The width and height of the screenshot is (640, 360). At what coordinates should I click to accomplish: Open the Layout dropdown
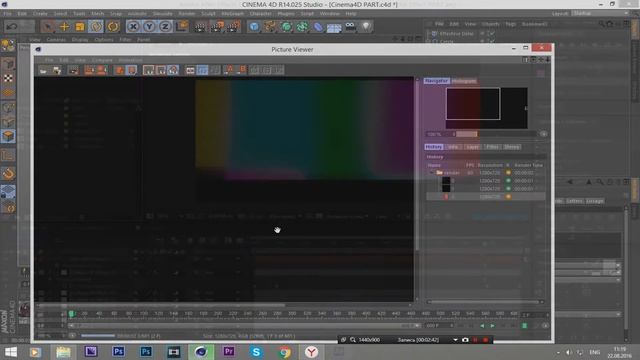click(600, 13)
